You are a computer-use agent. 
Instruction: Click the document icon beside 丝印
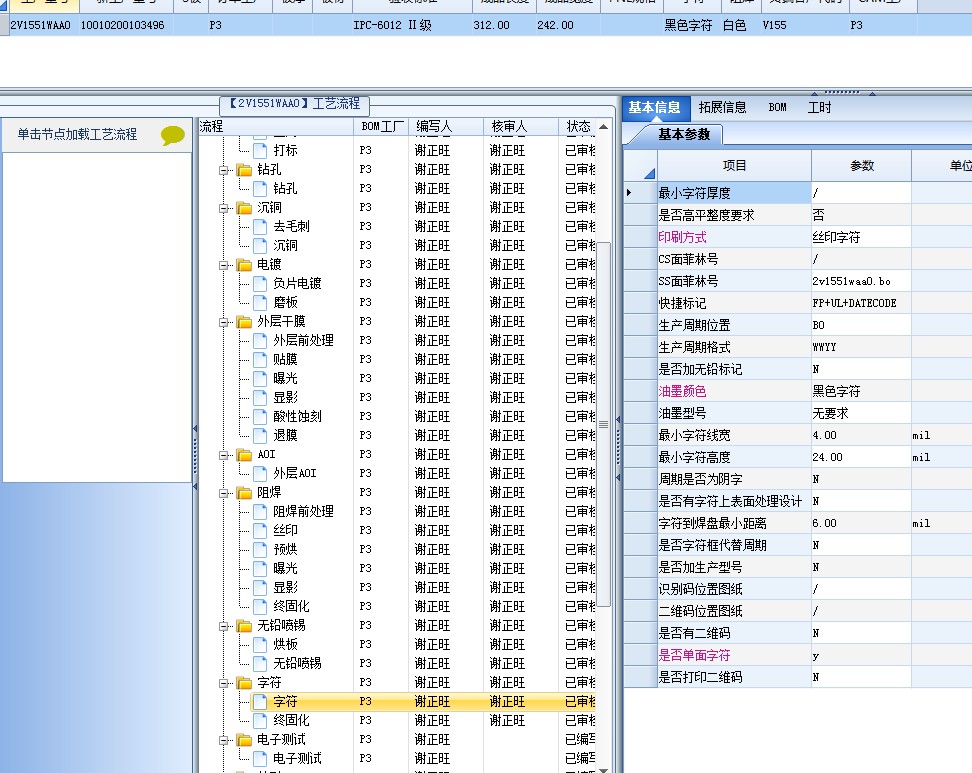pos(261,531)
